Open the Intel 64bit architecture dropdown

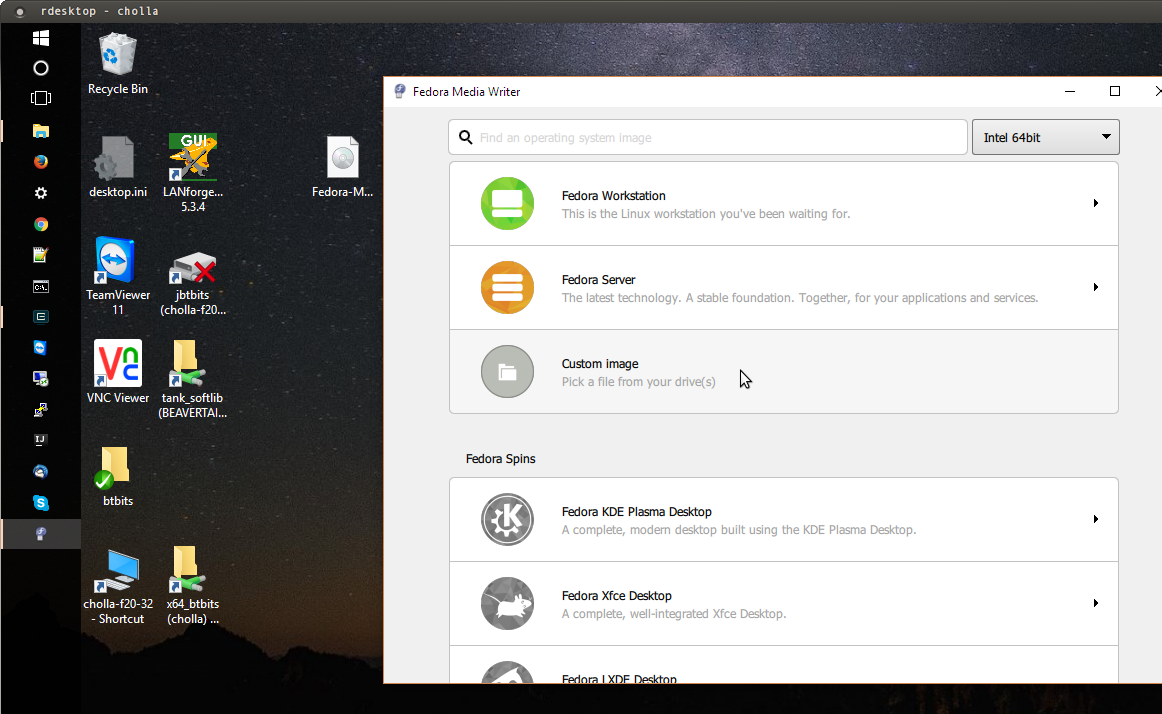1045,137
